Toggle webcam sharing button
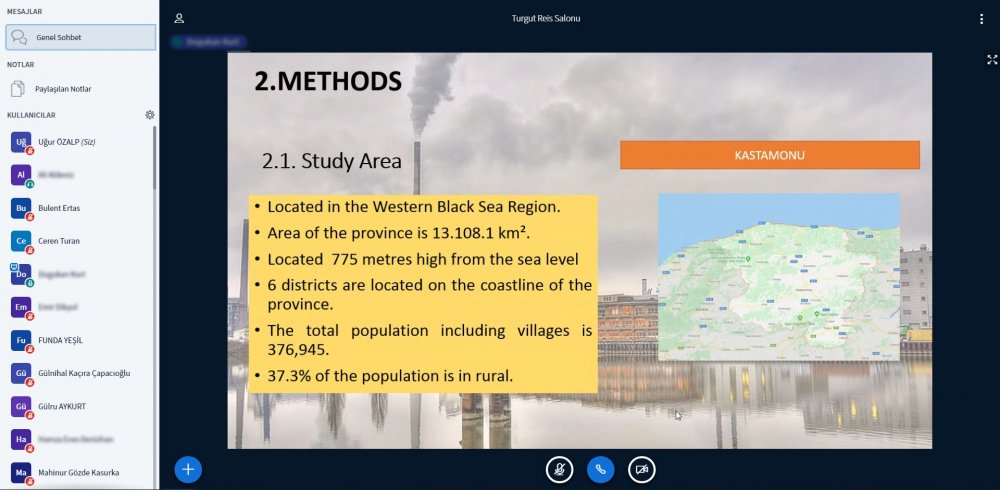This screenshot has width=1000, height=490. pyautogui.click(x=642, y=469)
